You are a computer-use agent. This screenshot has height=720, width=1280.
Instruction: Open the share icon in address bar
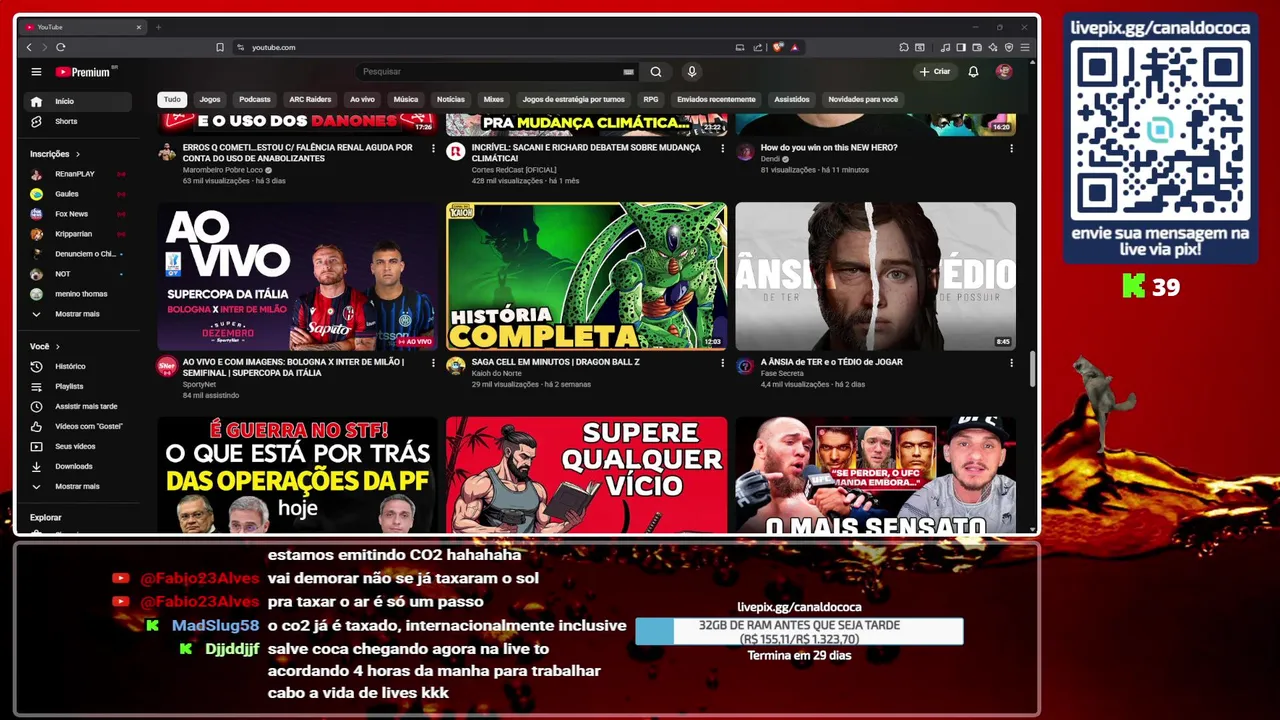pos(758,47)
